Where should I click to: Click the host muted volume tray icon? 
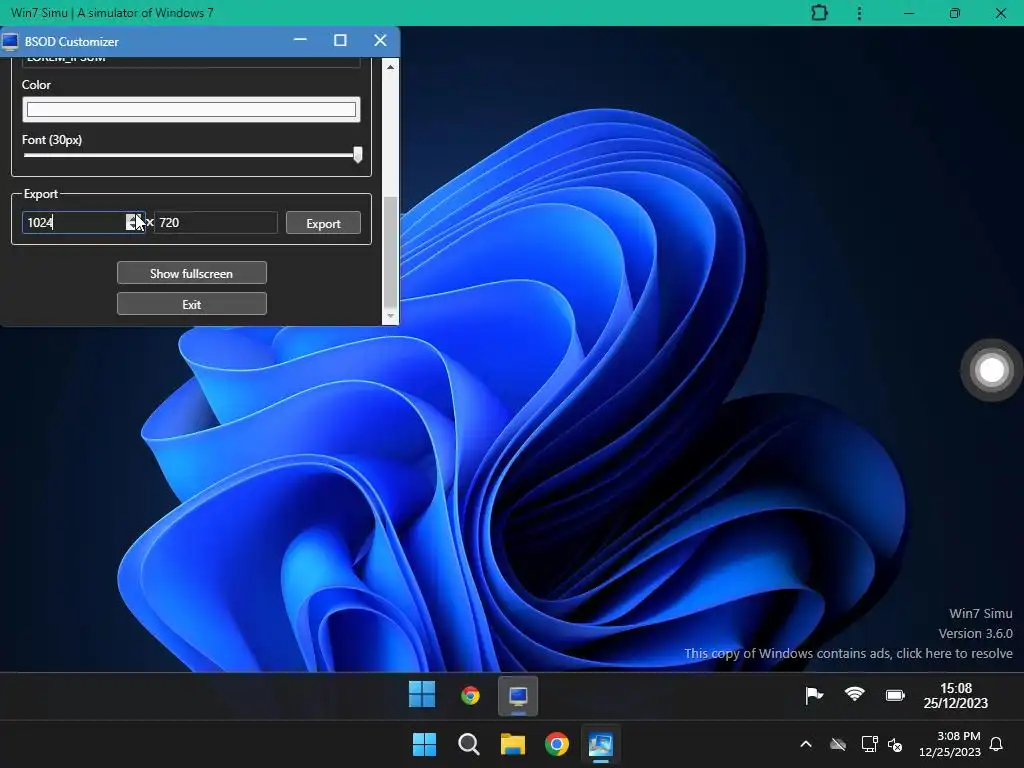[895, 744]
